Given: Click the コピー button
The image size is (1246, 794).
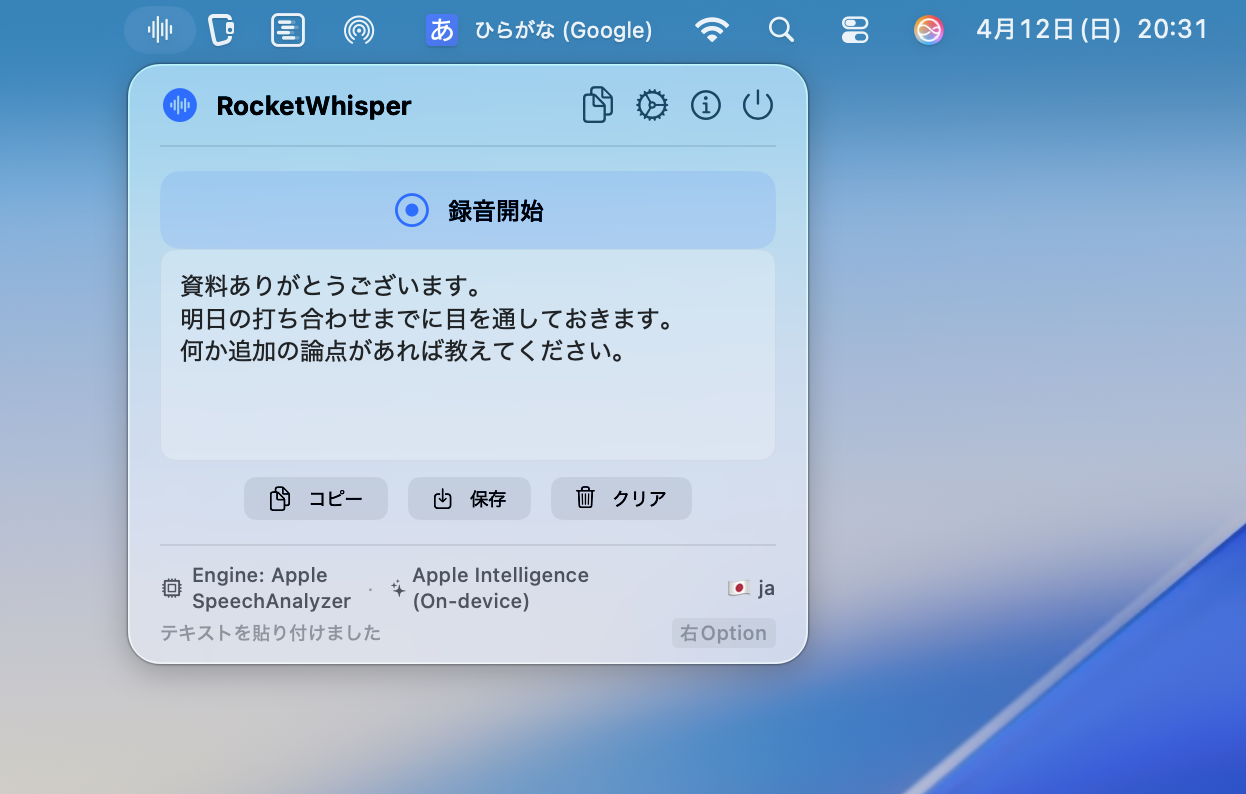Looking at the screenshot, I should (x=316, y=498).
